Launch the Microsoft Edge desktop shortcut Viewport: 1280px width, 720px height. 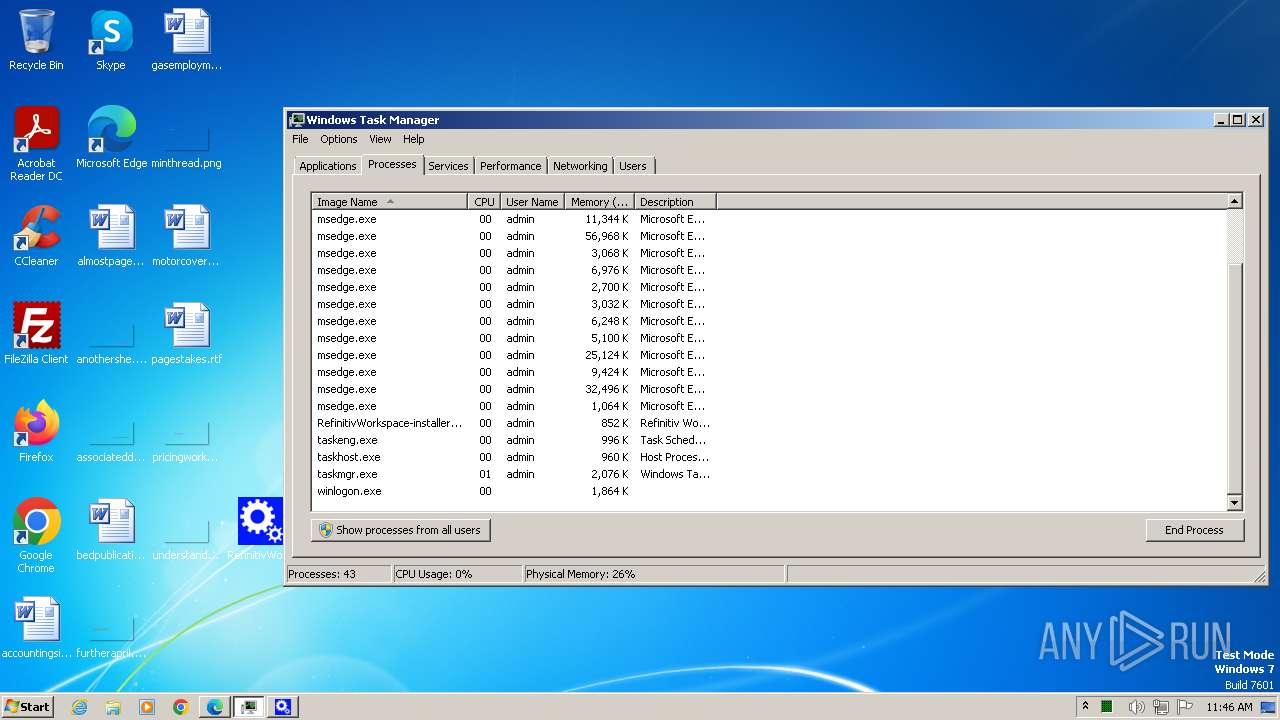click(x=111, y=137)
